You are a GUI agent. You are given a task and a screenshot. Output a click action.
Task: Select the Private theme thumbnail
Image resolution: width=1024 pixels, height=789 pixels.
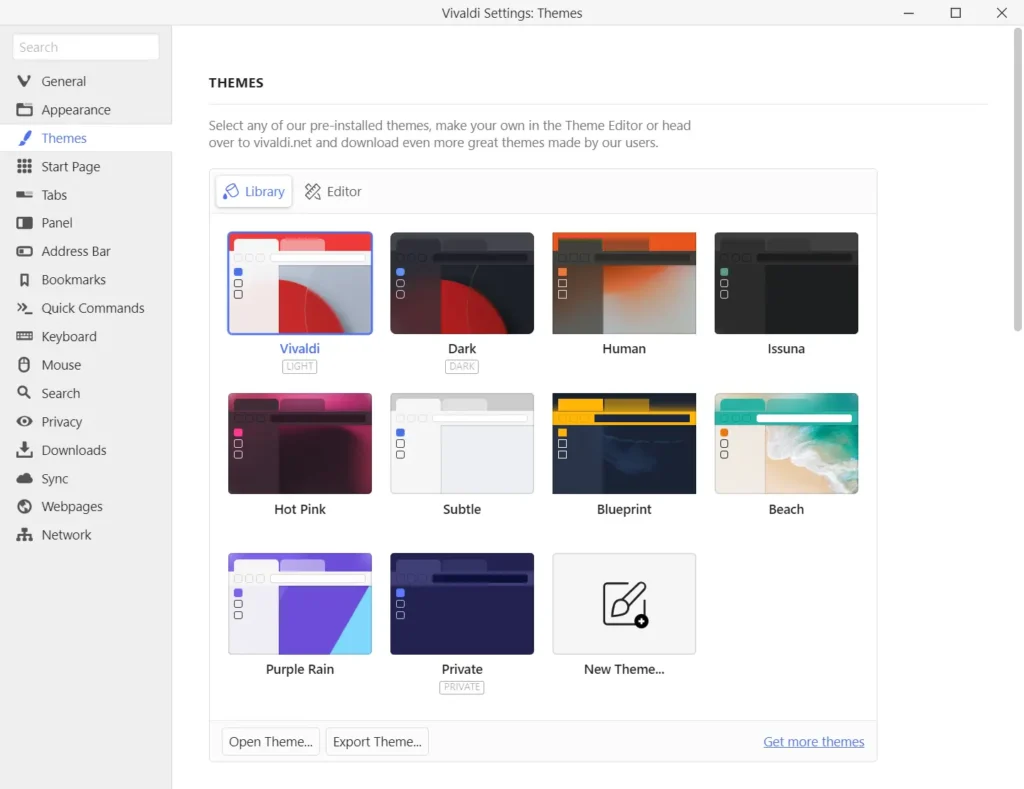(x=462, y=604)
